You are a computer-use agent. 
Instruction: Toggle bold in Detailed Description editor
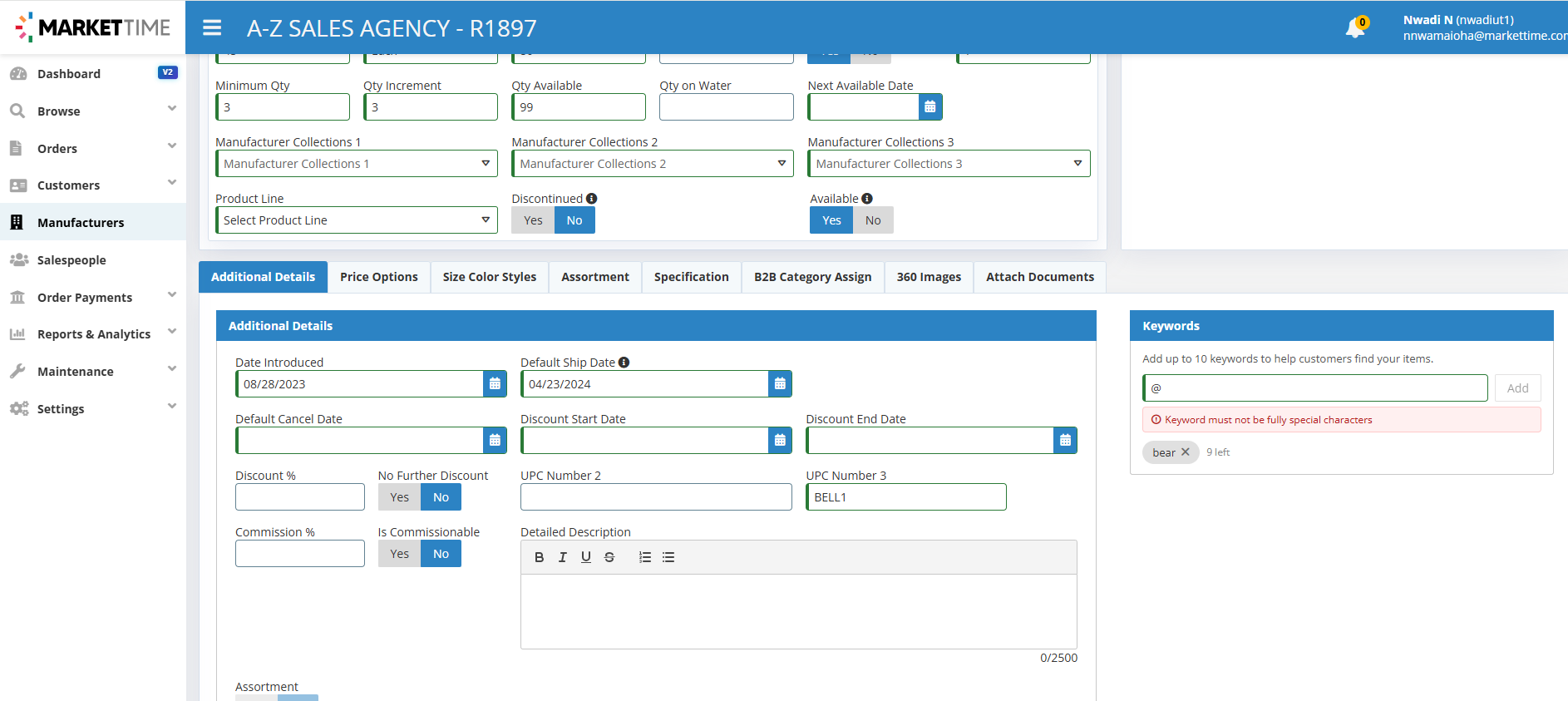(x=539, y=557)
